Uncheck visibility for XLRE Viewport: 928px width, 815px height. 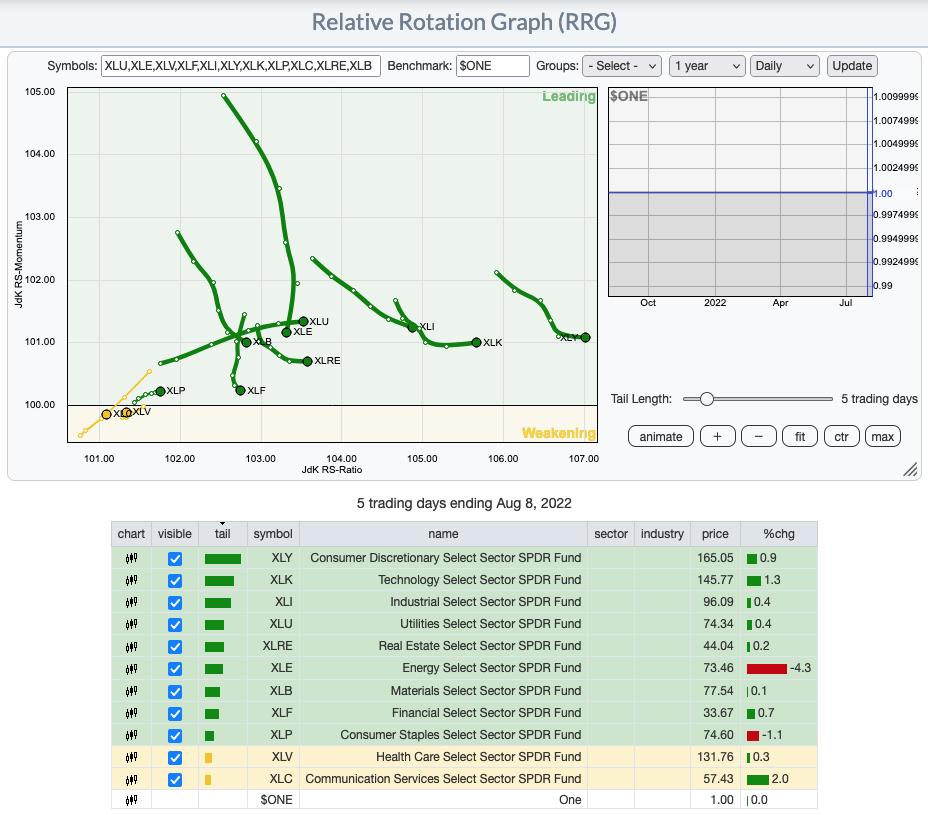(175, 646)
